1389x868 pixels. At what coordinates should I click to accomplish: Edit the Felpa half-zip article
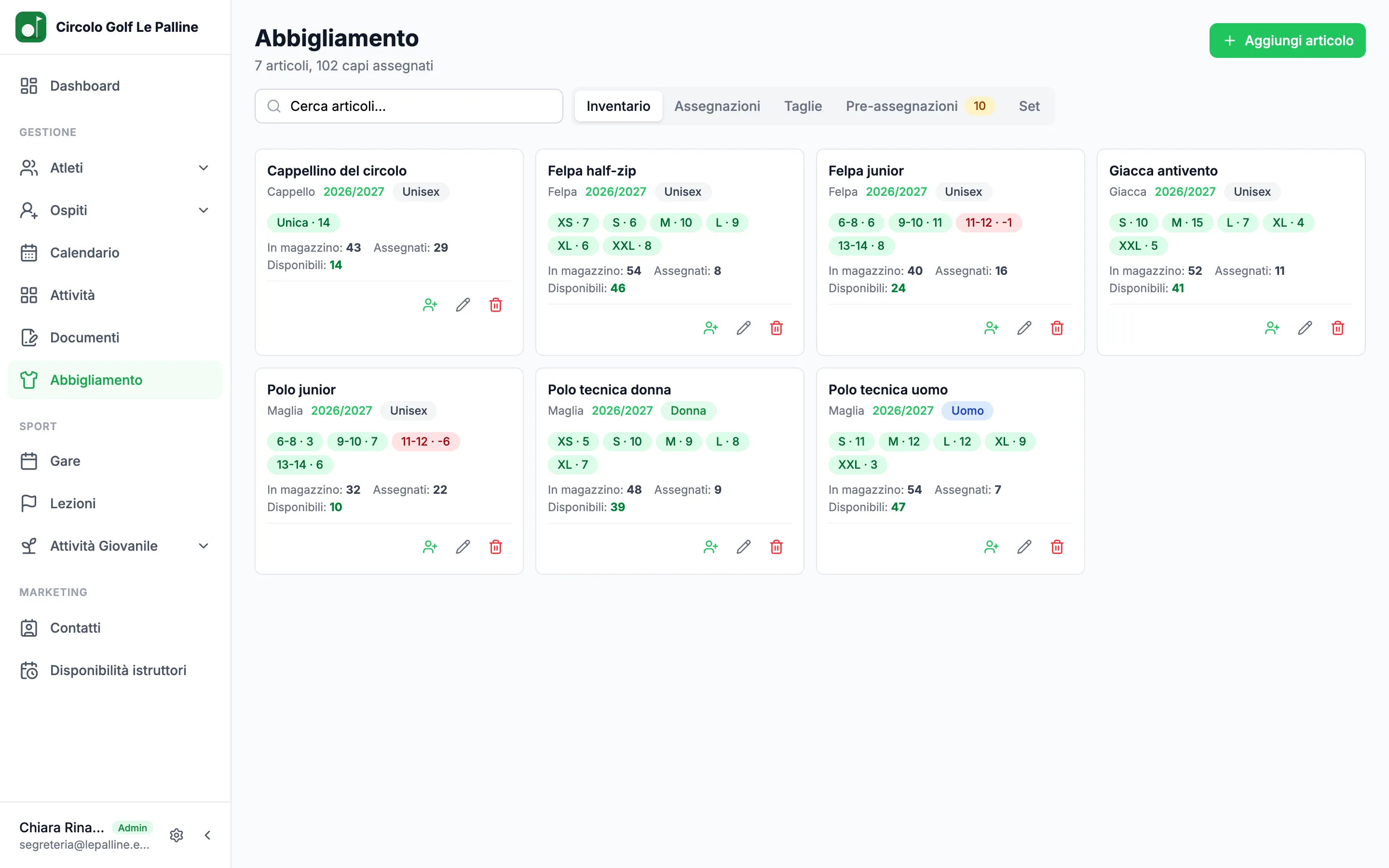point(743,328)
